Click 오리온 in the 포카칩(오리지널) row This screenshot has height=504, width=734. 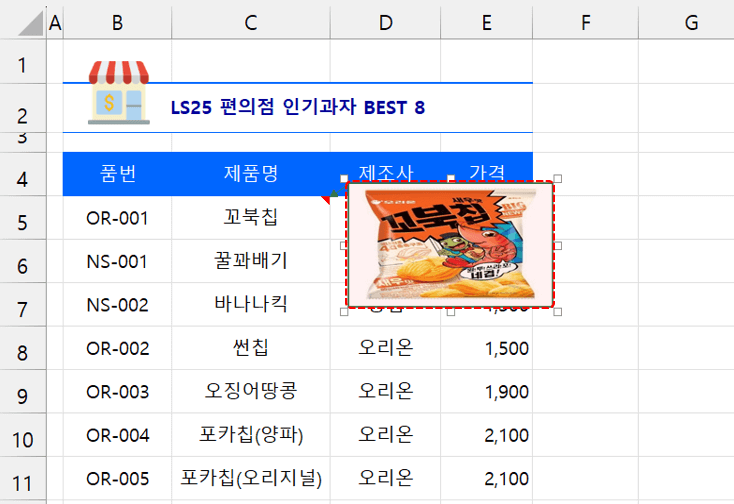pos(385,479)
